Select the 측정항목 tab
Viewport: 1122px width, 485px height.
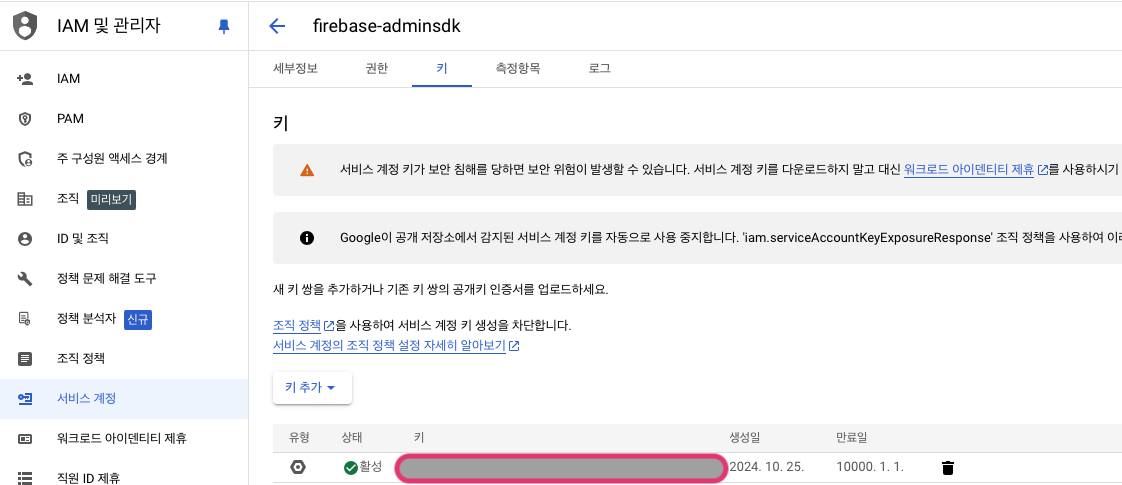point(518,69)
